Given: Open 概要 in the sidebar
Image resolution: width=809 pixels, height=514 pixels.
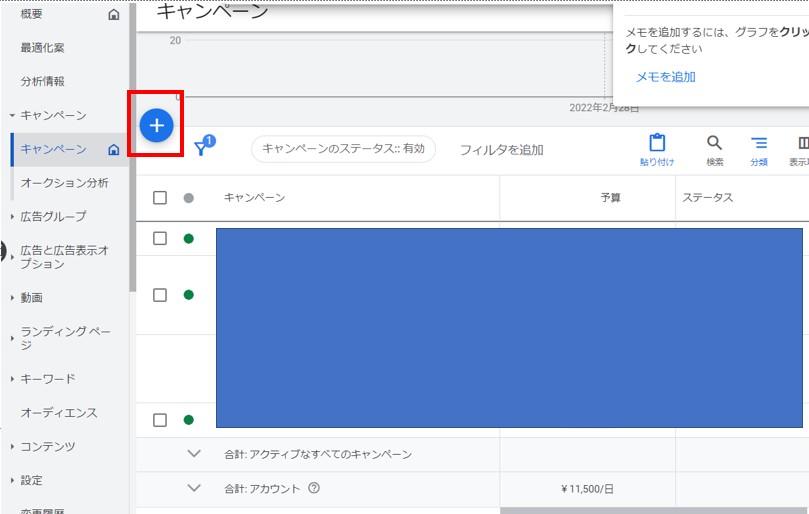Looking at the screenshot, I should pos(31,14).
